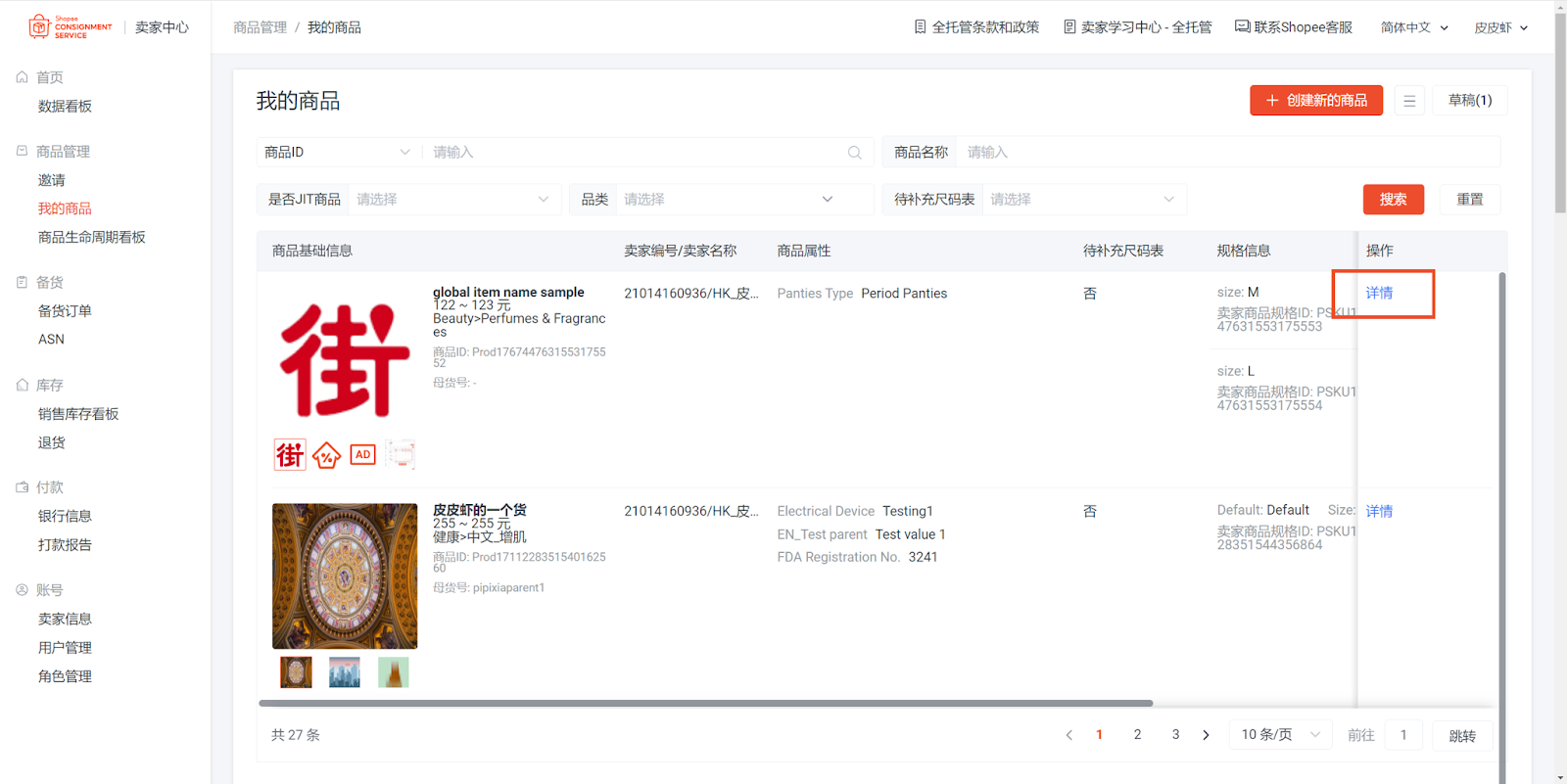The image size is (1567, 784).
Task: Select 我的商品 in sidebar
Action: [x=65, y=208]
